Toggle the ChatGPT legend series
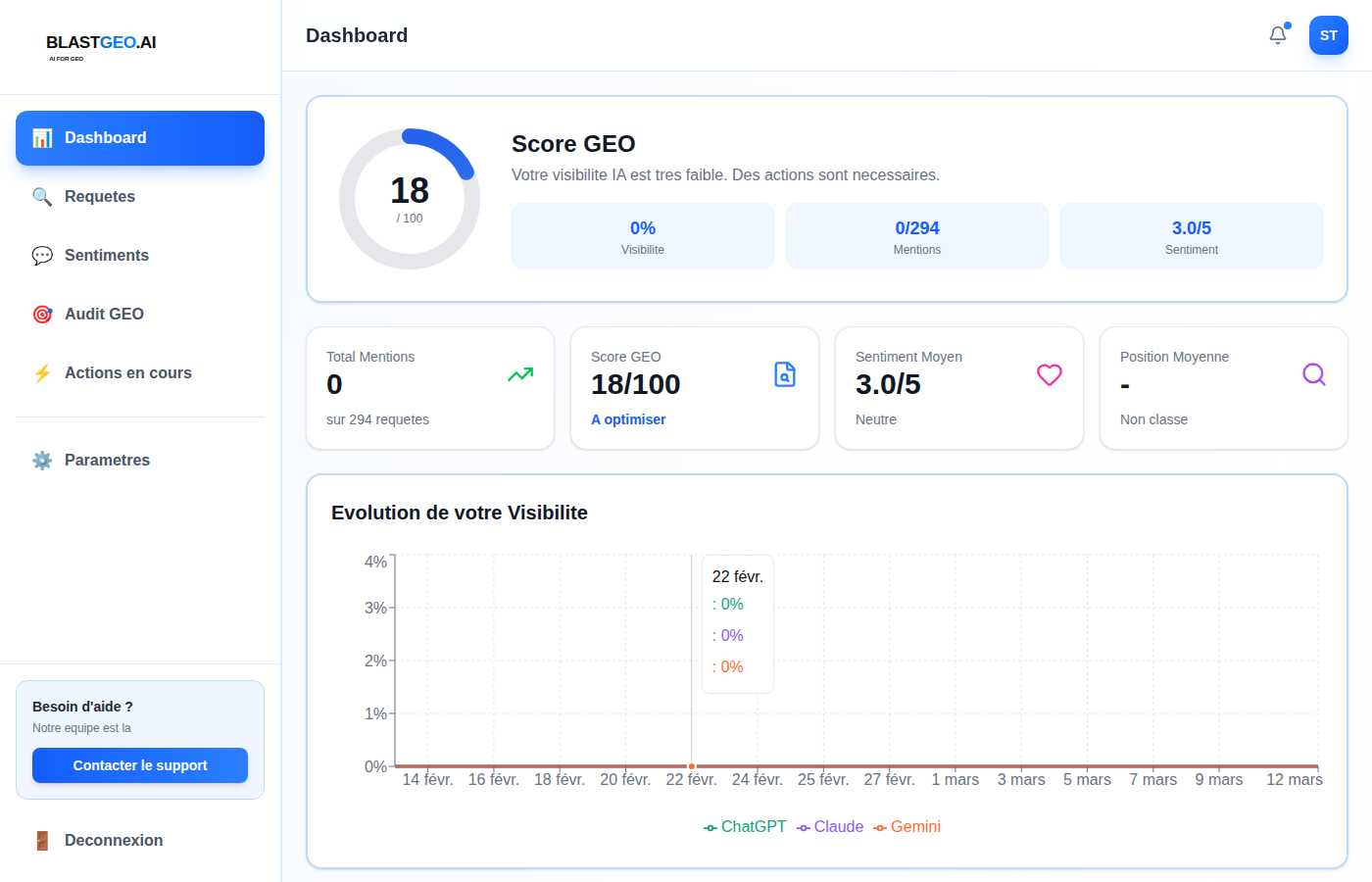This screenshot has height=882, width=1372. coord(745,827)
